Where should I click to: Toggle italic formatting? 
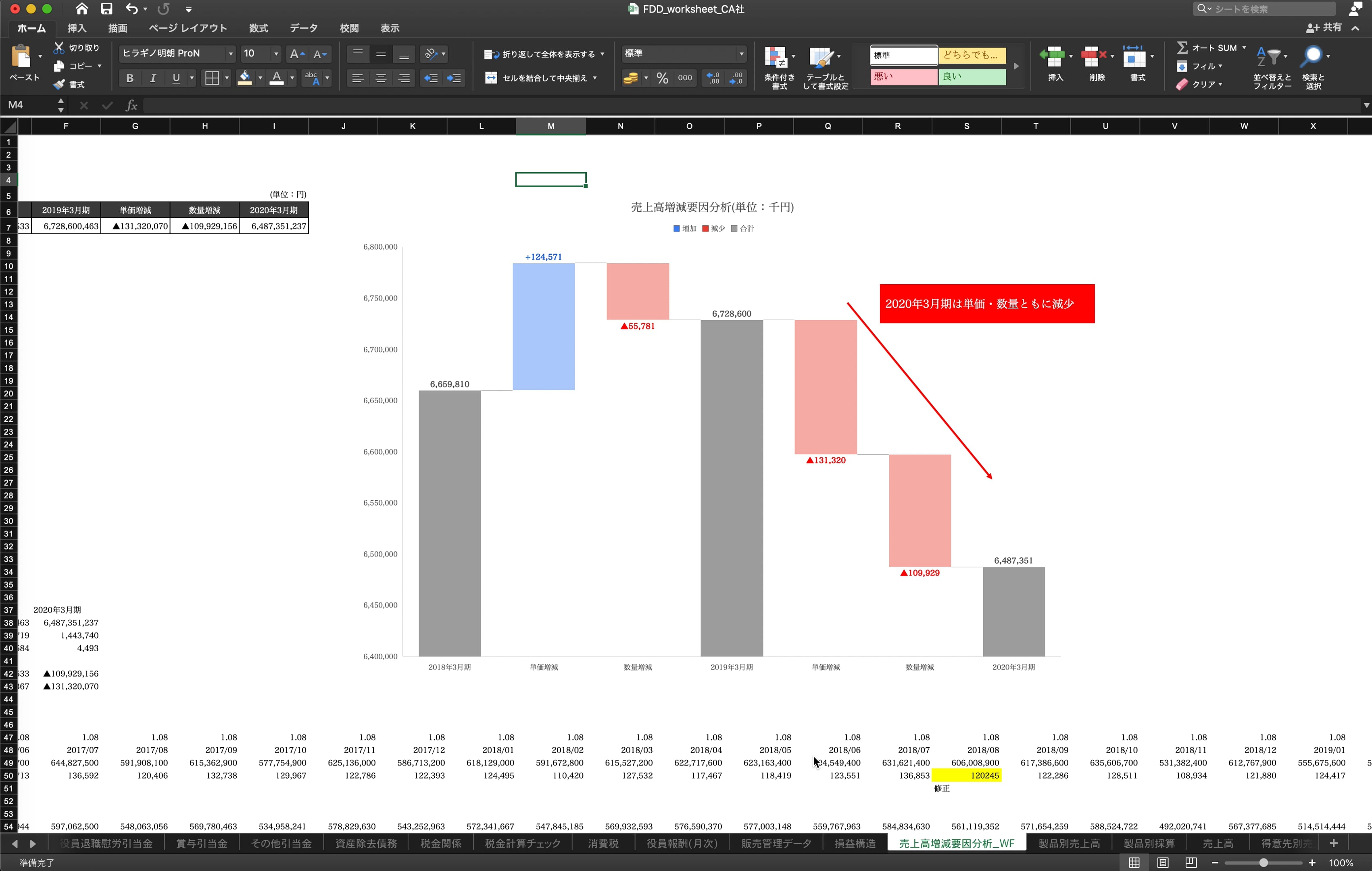click(x=153, y=78)
